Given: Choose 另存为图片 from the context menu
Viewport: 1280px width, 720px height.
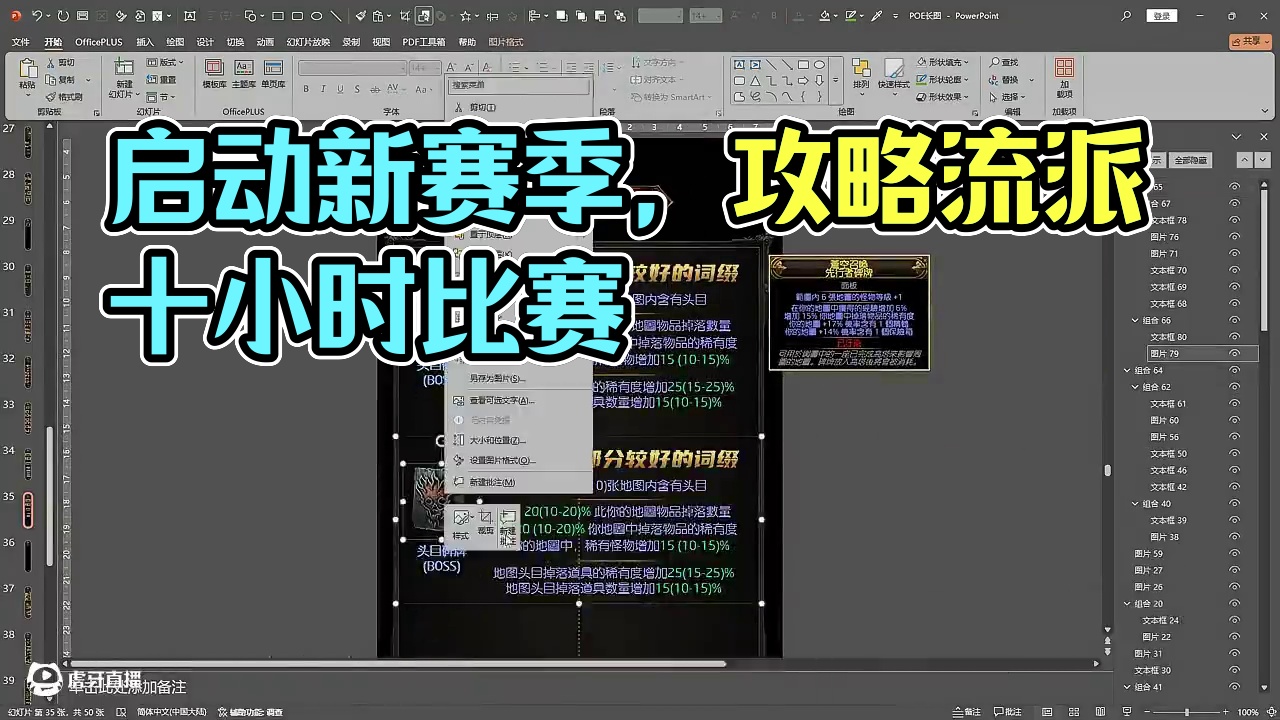Looking at the screenshot, I should tap(496, 378).
